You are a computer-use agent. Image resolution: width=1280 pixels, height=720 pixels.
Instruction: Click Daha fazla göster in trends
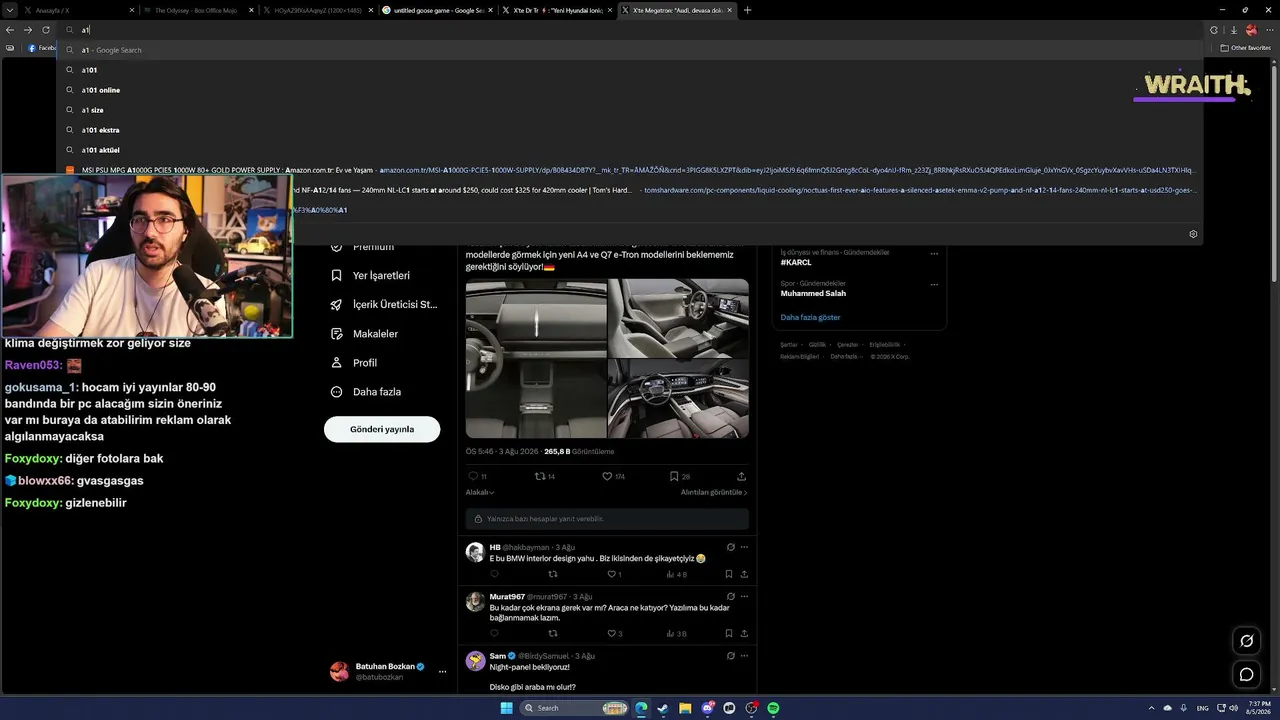pyautogui.click(x=810, y=317)
